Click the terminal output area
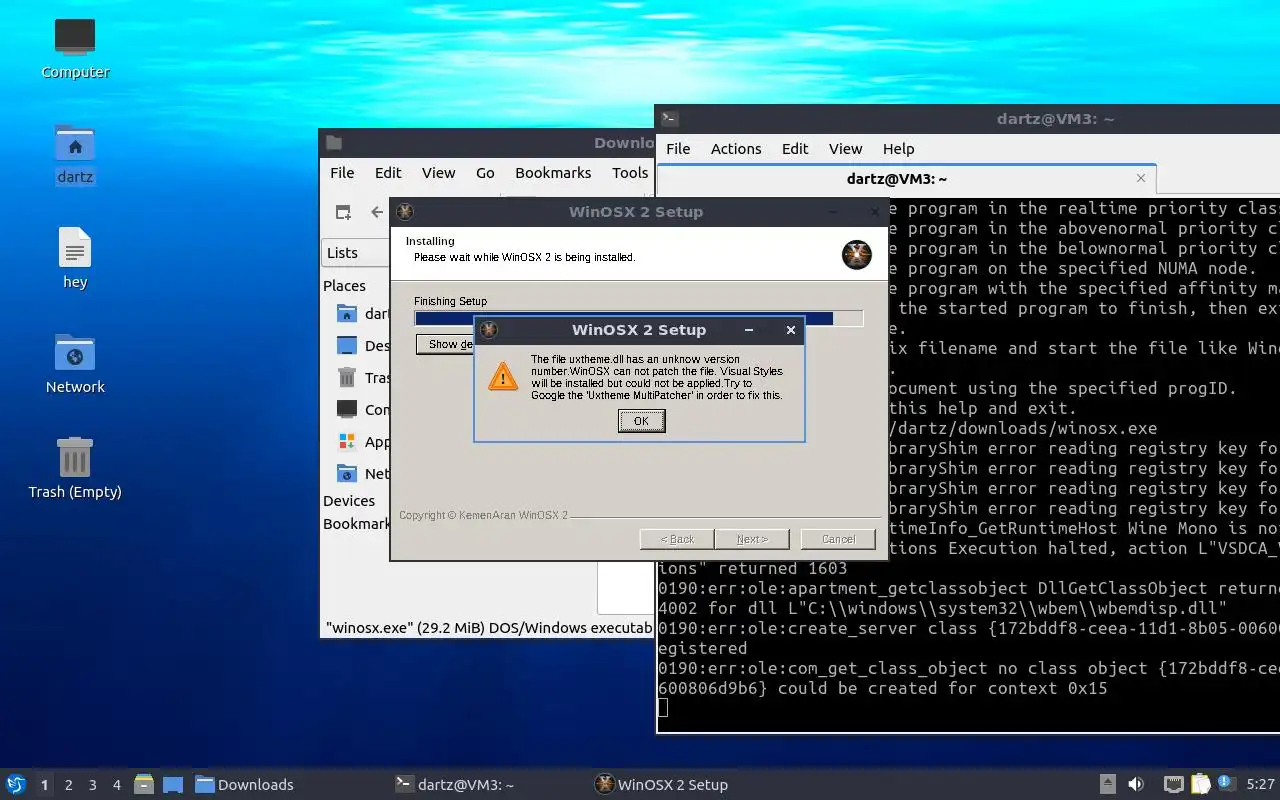1280x800 pixels. [x=968, y=465]
